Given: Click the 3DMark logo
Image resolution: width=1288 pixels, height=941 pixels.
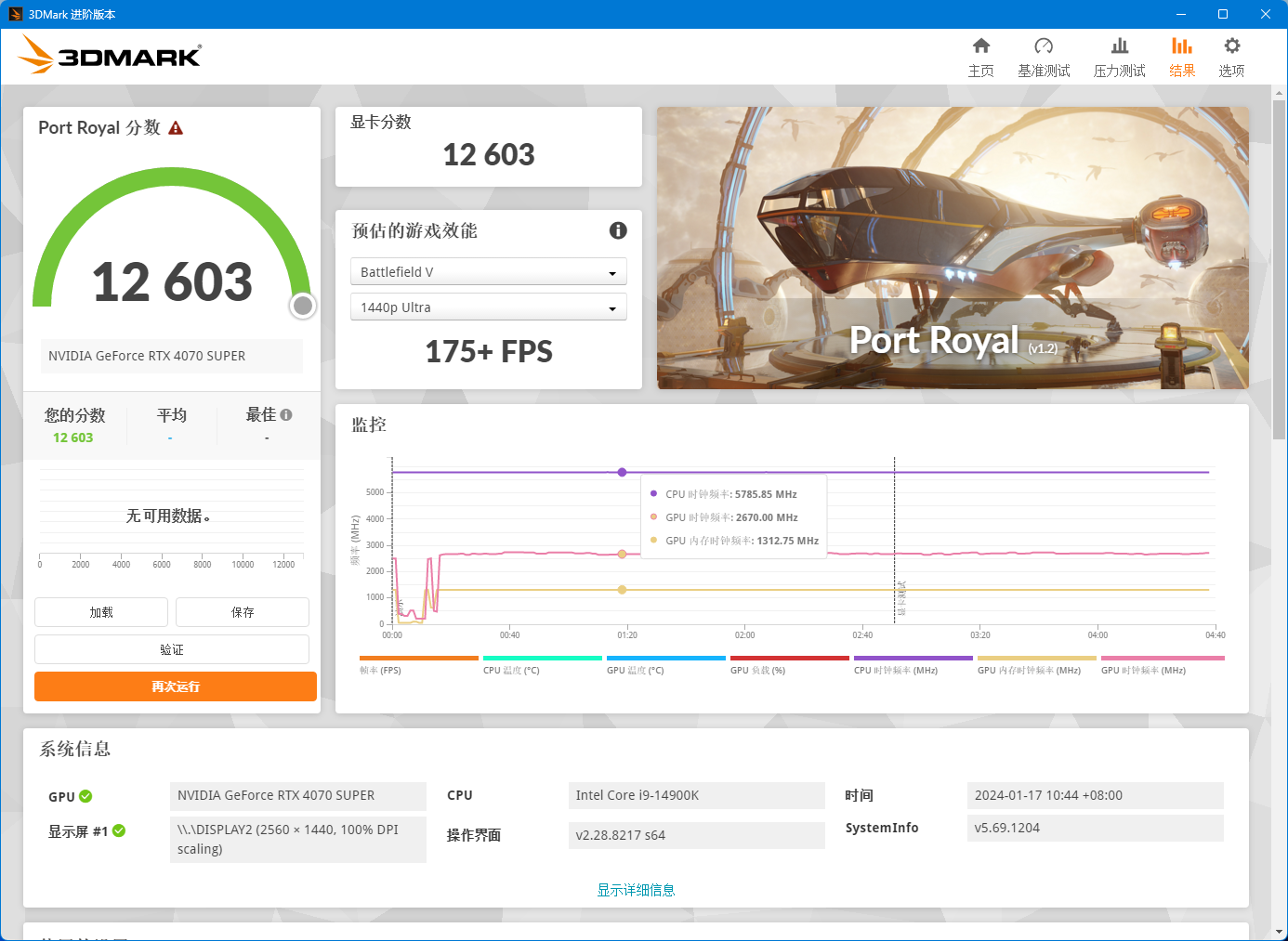Looking at the screenshot, I should [112, 56].
